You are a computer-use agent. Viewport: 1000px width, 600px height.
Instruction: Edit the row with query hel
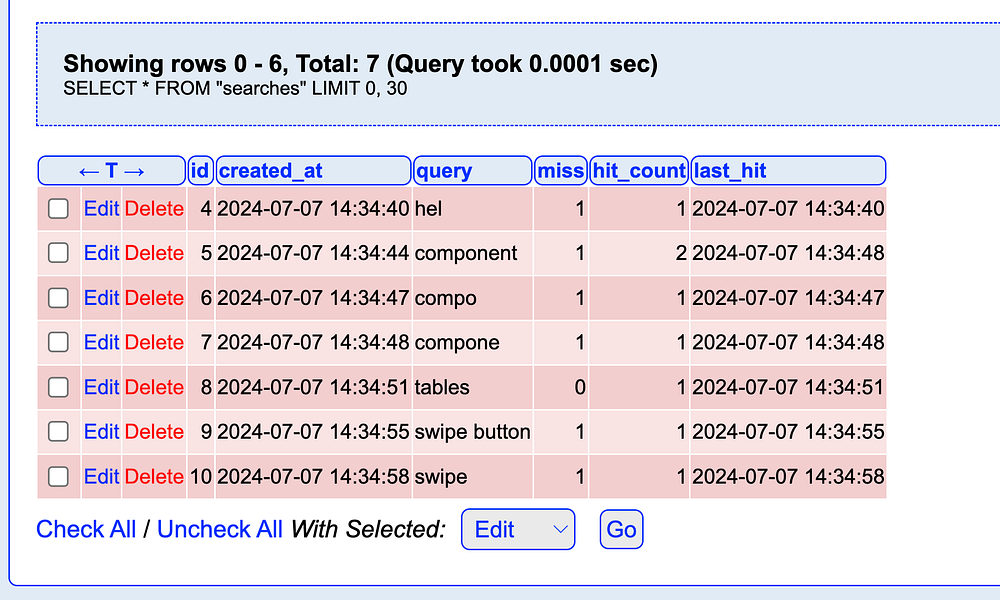tap(101, 209)
